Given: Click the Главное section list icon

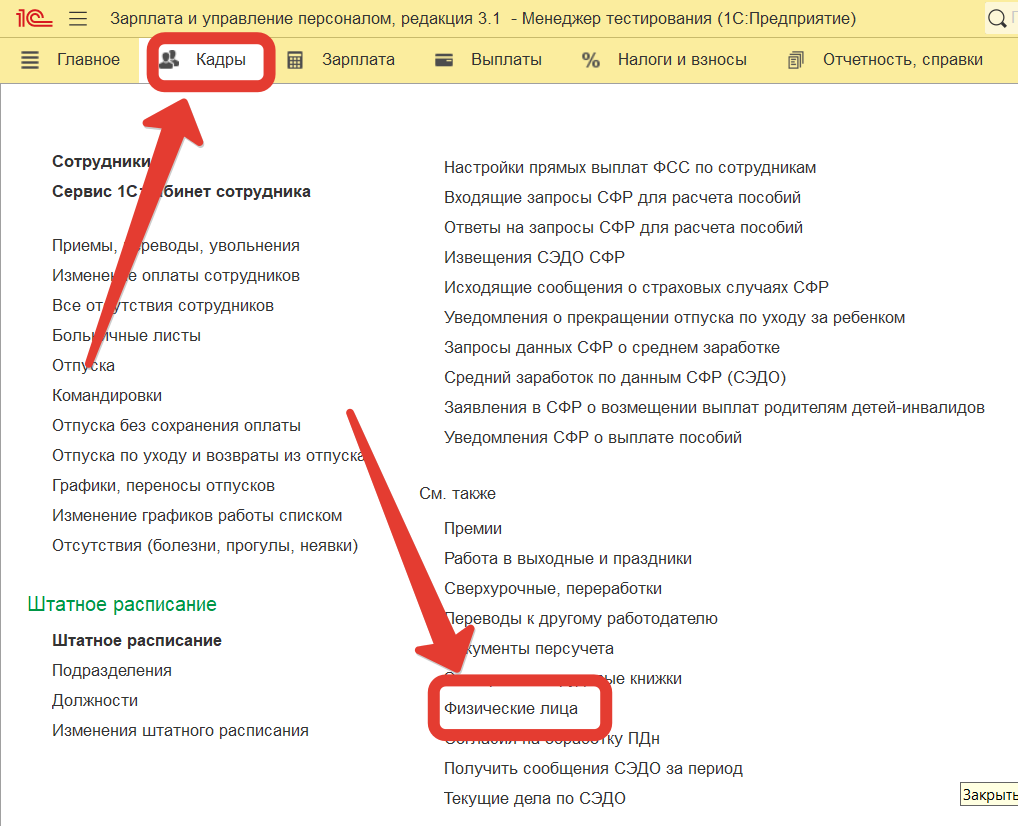Looking at the screenshot, I should pos(30,60).
